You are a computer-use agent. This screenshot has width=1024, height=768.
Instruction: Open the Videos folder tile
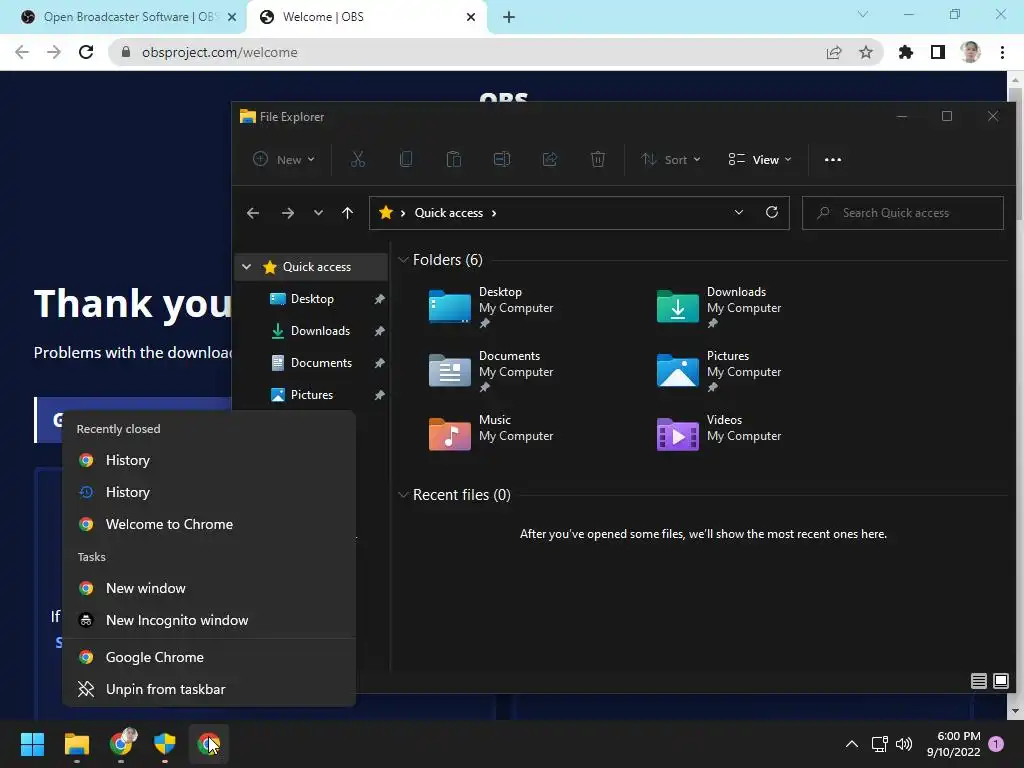[719, 434]
